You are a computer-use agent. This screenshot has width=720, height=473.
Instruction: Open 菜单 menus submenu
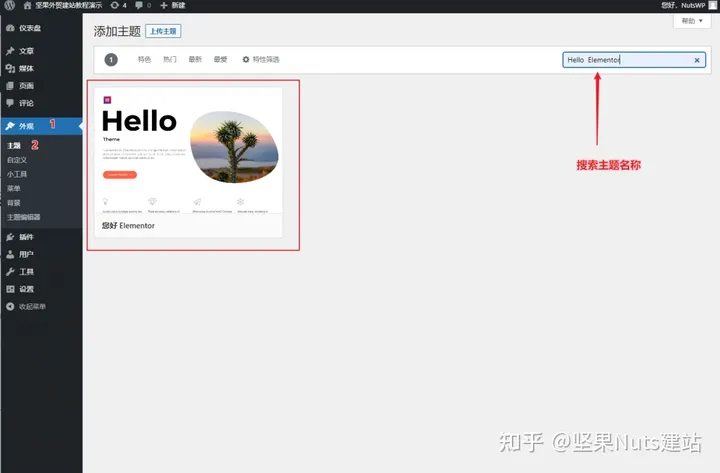[x=14, y=188]
